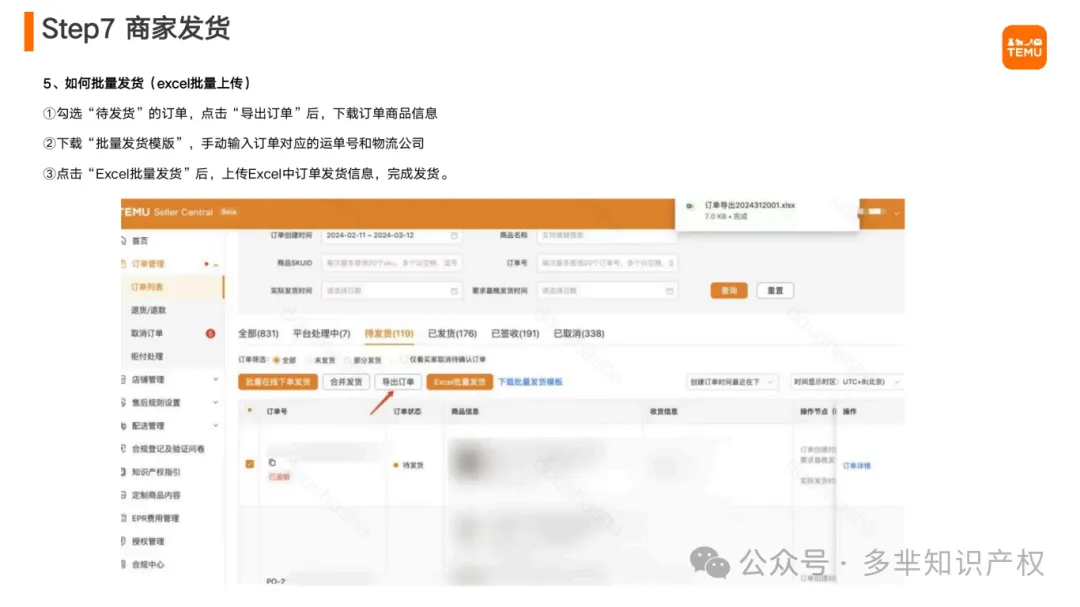
Task: Collapse the 订单管理 sidebar section
Action: point(216,265)
